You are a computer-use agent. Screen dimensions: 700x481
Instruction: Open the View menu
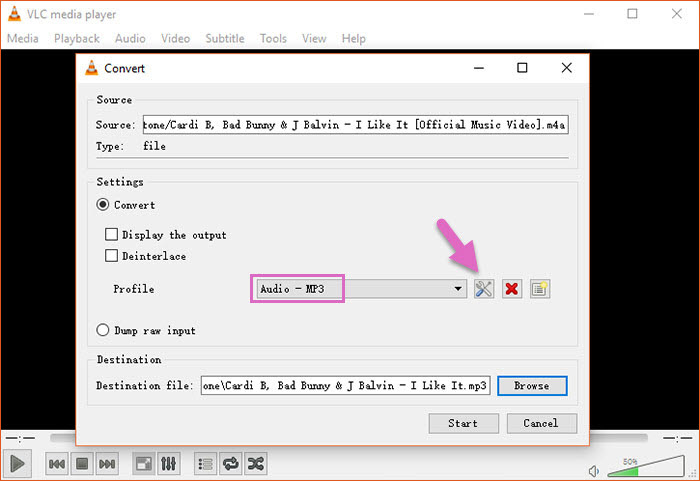pos(314,38)
